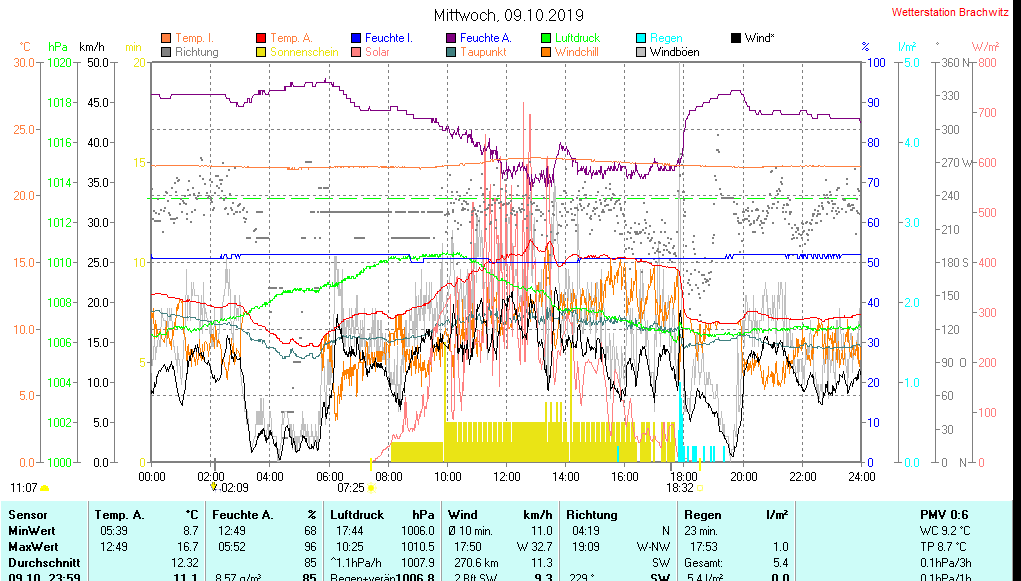Click the 12:00 time axis label

tap(507, 476)
